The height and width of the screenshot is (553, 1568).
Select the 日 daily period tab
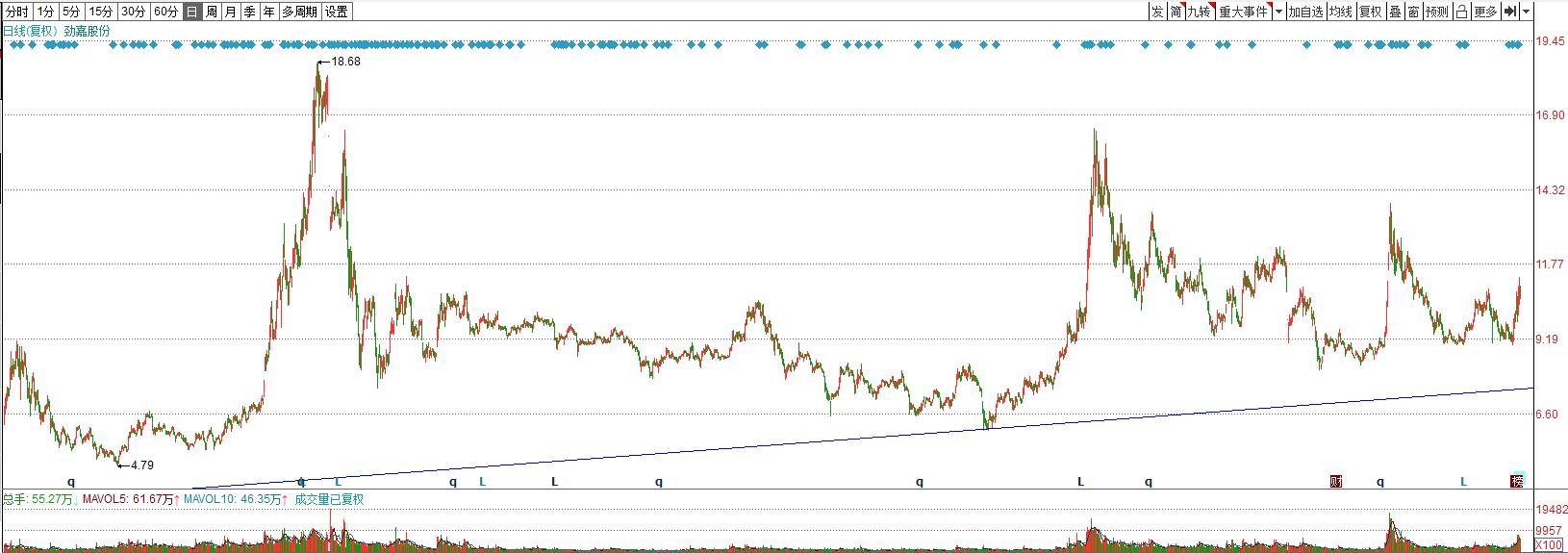191,12
